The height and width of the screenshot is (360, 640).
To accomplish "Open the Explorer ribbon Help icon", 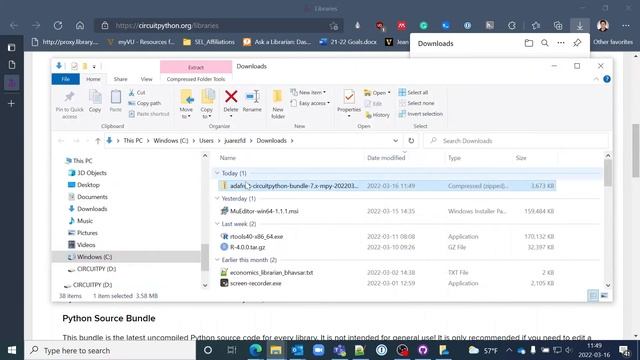I will [x=607, y=79].
